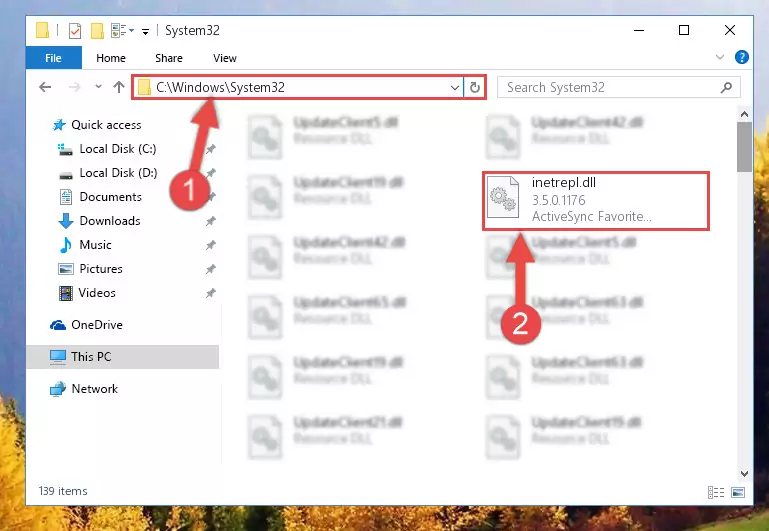The image size is (769, 531).
Task: Click the pin icon beside Downloads
Action: click(211, 221)
